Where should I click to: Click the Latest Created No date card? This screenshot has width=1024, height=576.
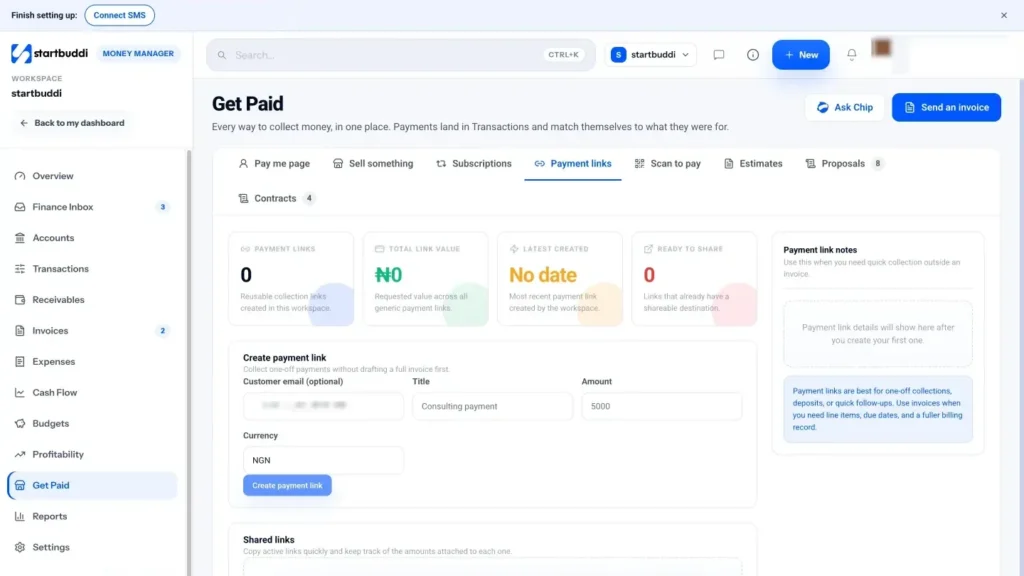coord(560,279)
